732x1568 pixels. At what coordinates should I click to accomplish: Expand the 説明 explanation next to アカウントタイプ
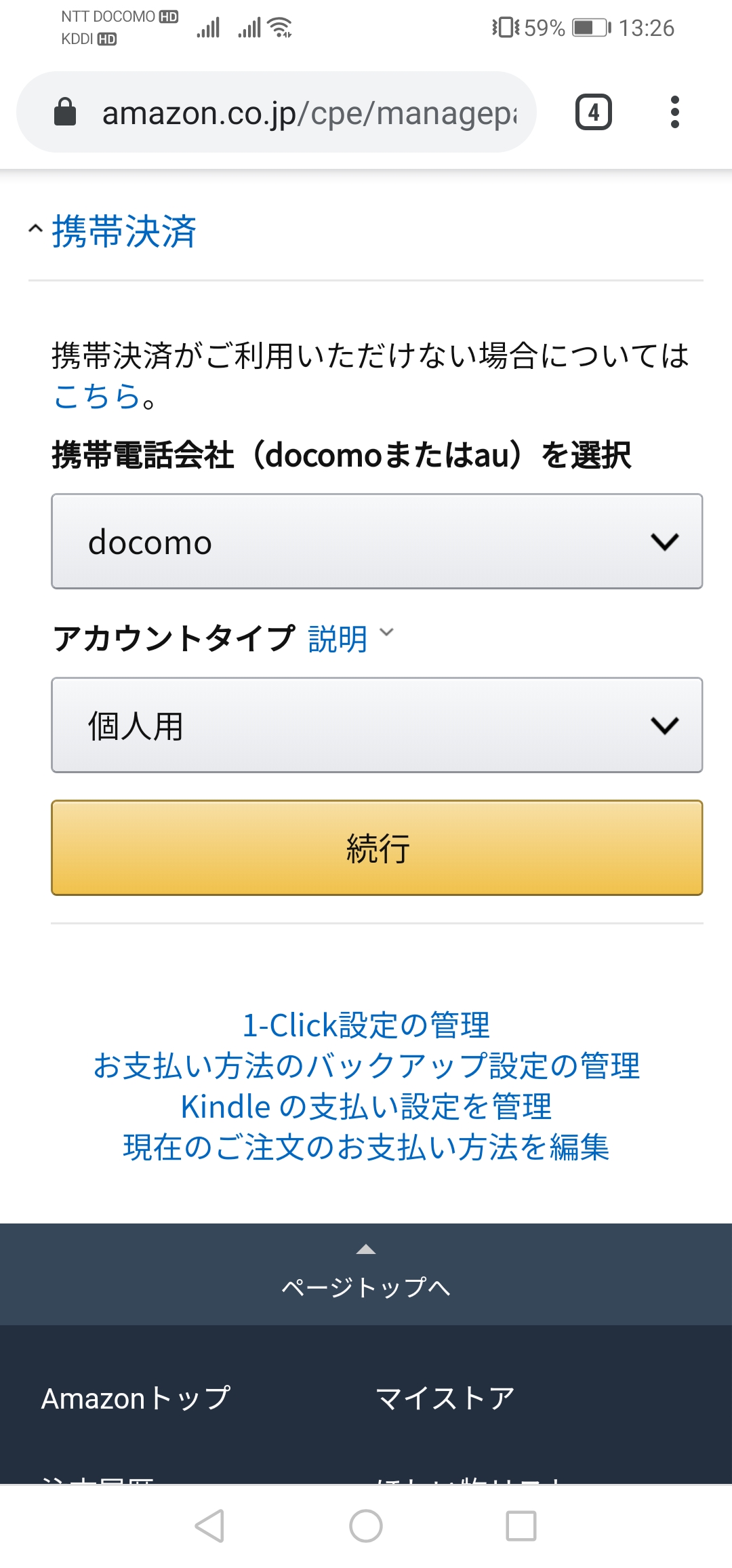tap(350, 638)
